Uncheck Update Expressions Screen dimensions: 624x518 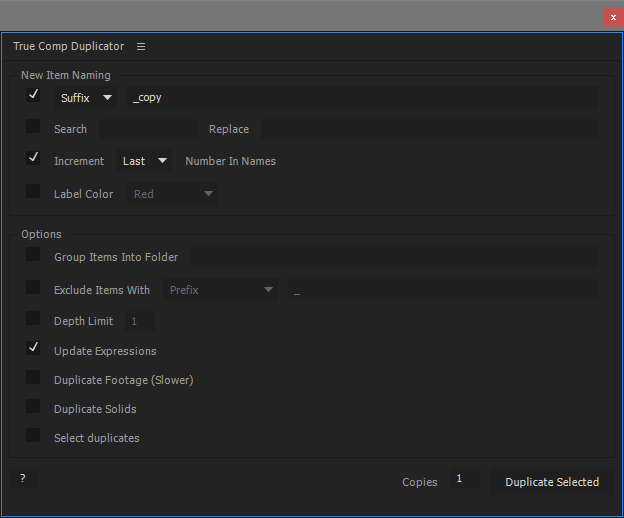click(33, 348)
